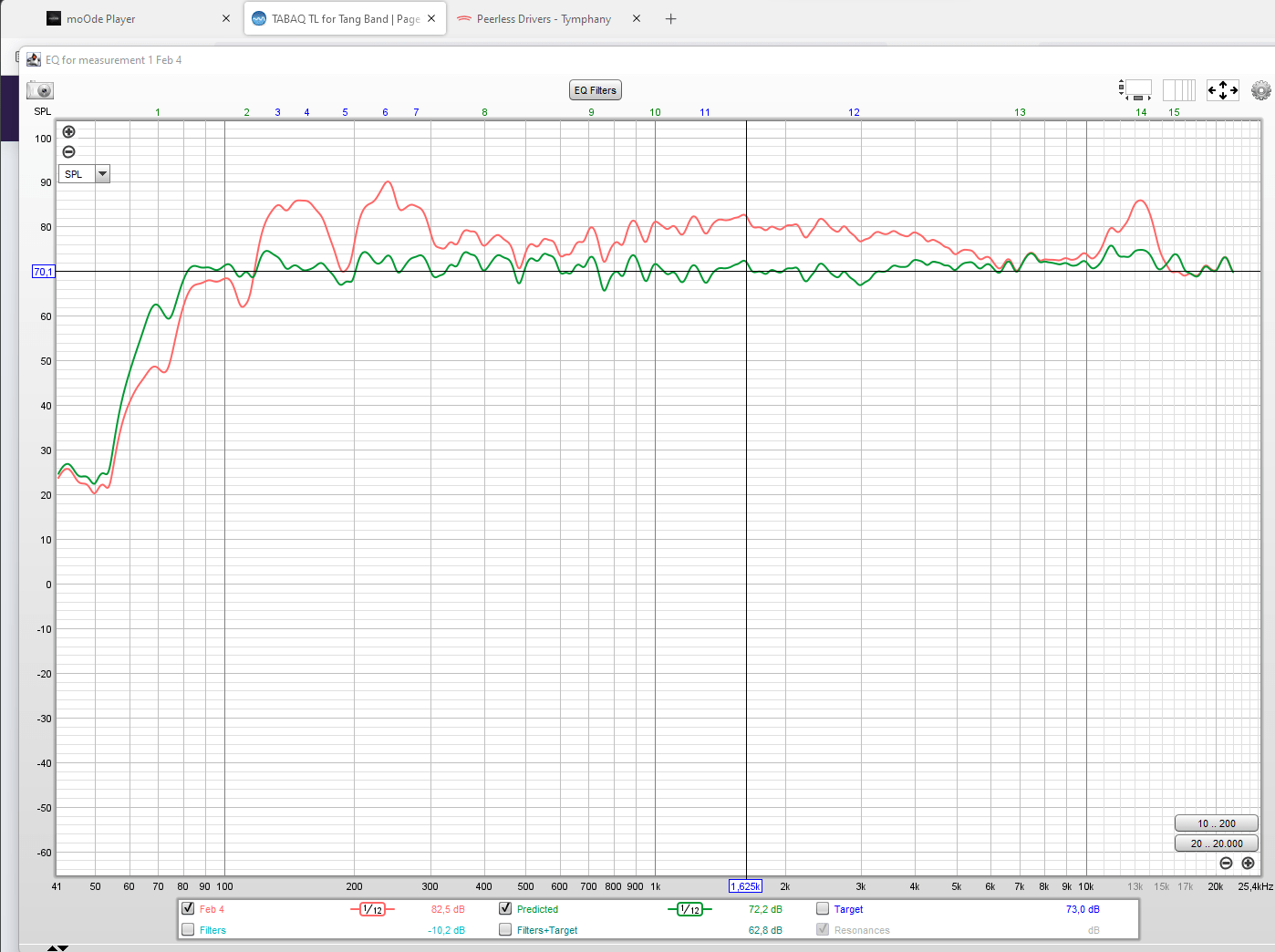This screenshot has height=952, width=1275.
Task: Zoom in the frequency axis at the bottom right
Action: (1249, 863)
